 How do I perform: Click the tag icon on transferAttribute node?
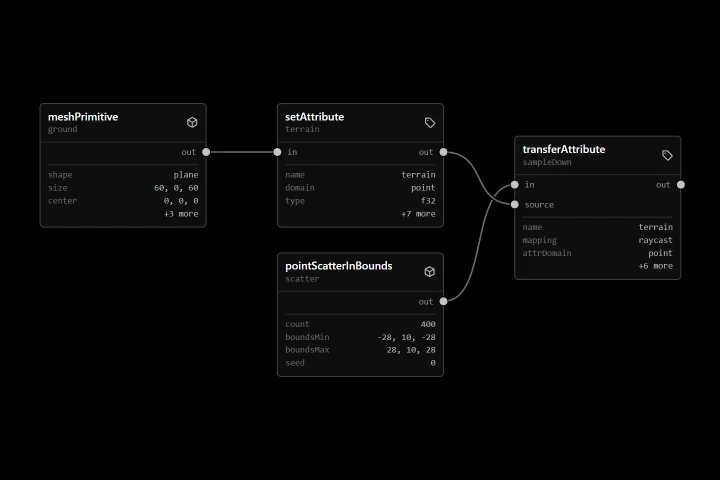click(x=667, y=155)
